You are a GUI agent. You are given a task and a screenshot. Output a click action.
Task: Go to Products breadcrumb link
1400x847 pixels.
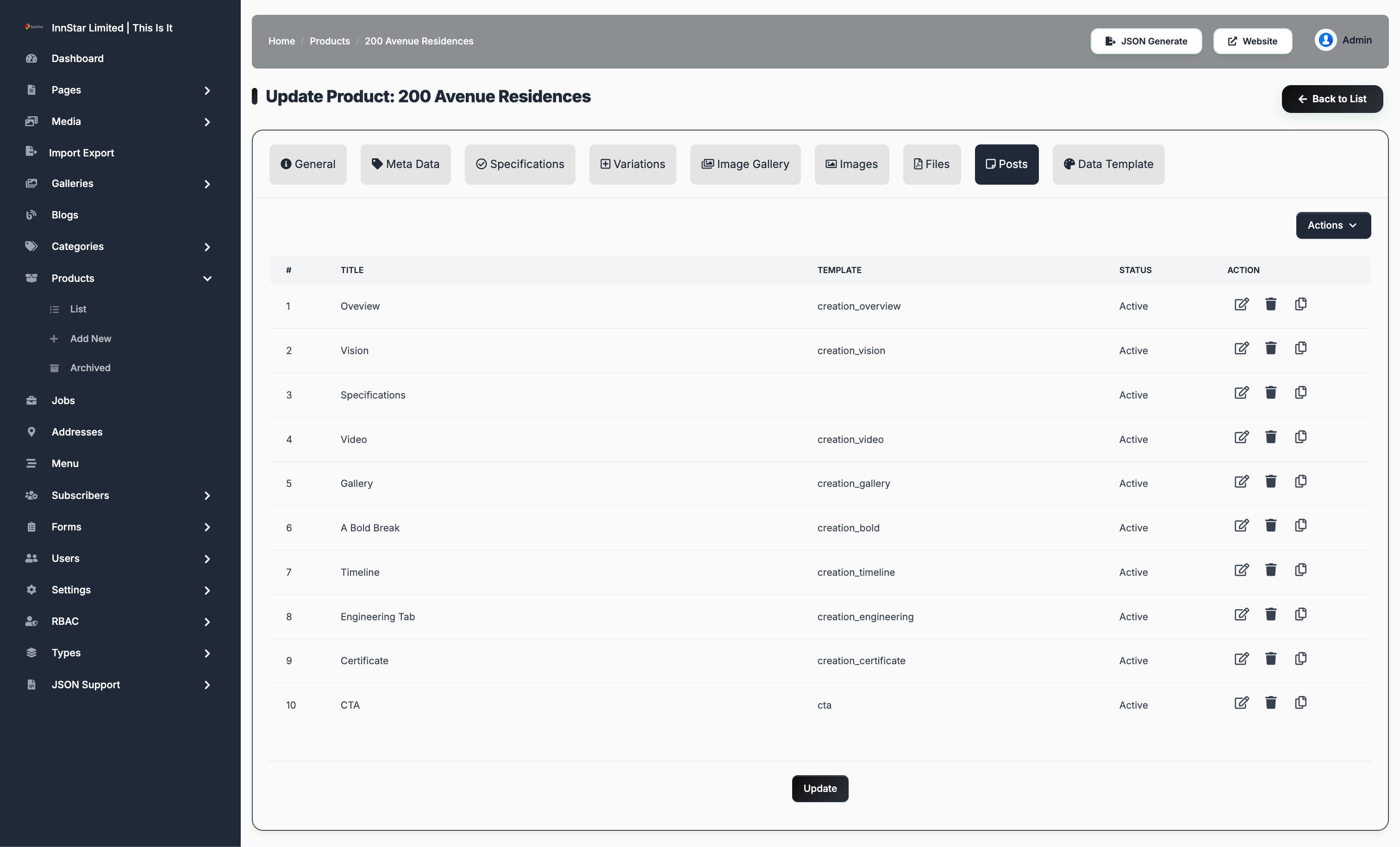(x=330, y=41)
